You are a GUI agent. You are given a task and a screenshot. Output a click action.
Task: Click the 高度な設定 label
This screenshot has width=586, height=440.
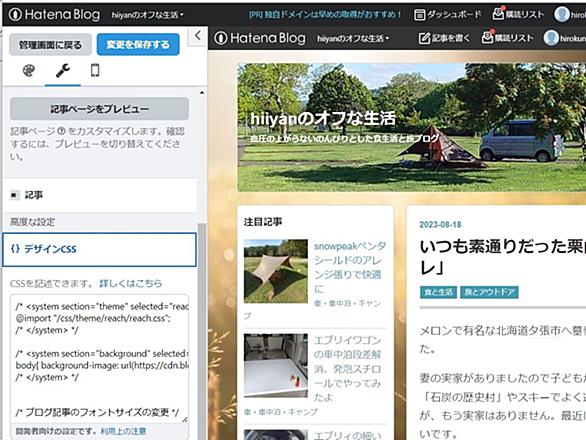pyautogui.click(x=32, y=222)
